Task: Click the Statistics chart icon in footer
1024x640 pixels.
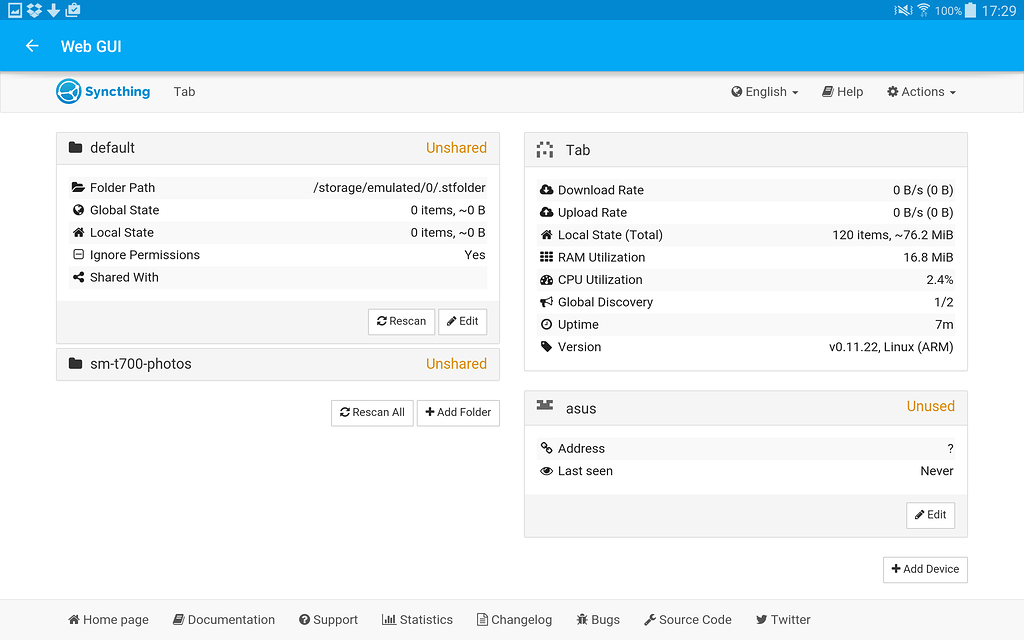Action: click(389, 619)
